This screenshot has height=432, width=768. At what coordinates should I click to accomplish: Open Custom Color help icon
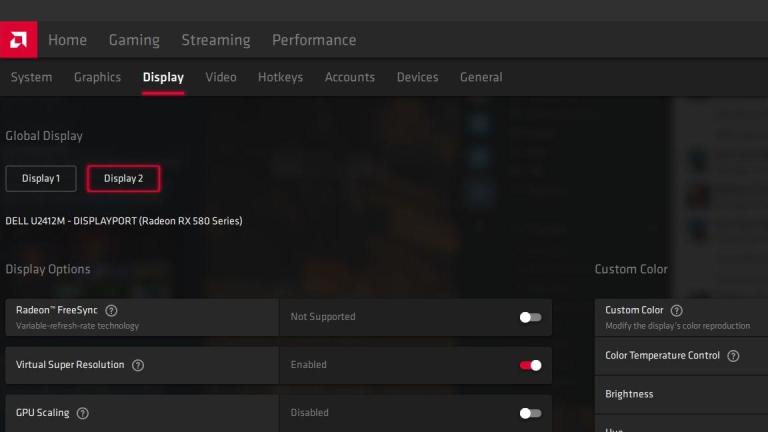point(676,311)
